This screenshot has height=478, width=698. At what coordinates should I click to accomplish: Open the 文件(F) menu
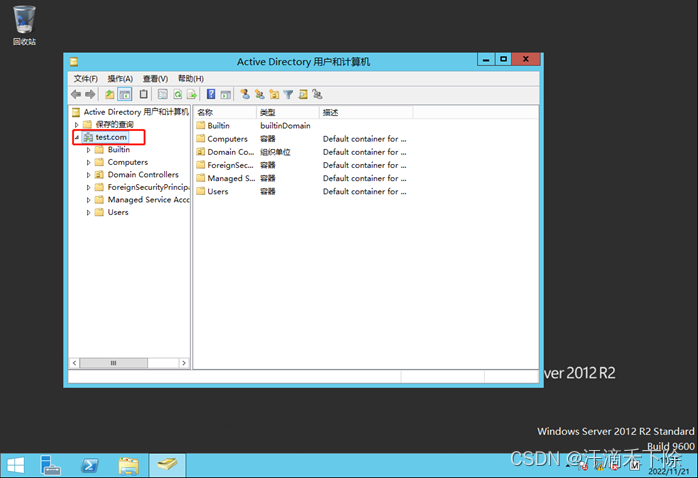coord(85,79)
